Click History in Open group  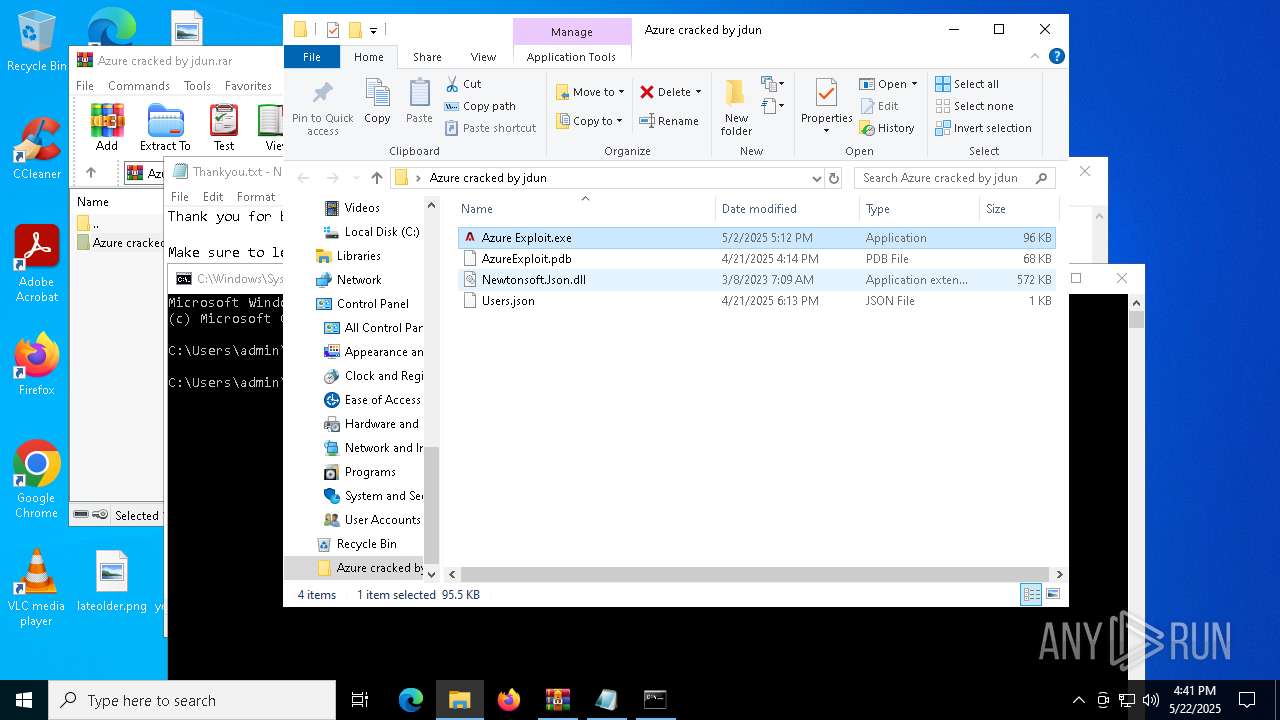tap(887, 128)
